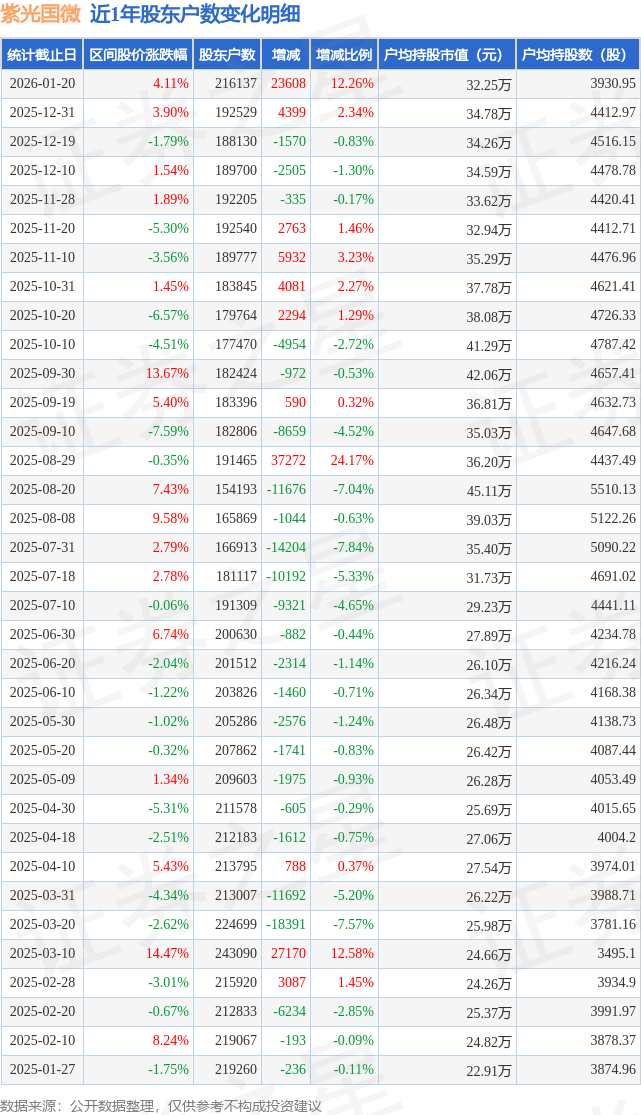
Task: Select the 增减比例 column header
Action: pyautogui.click(x=344, y=55)
